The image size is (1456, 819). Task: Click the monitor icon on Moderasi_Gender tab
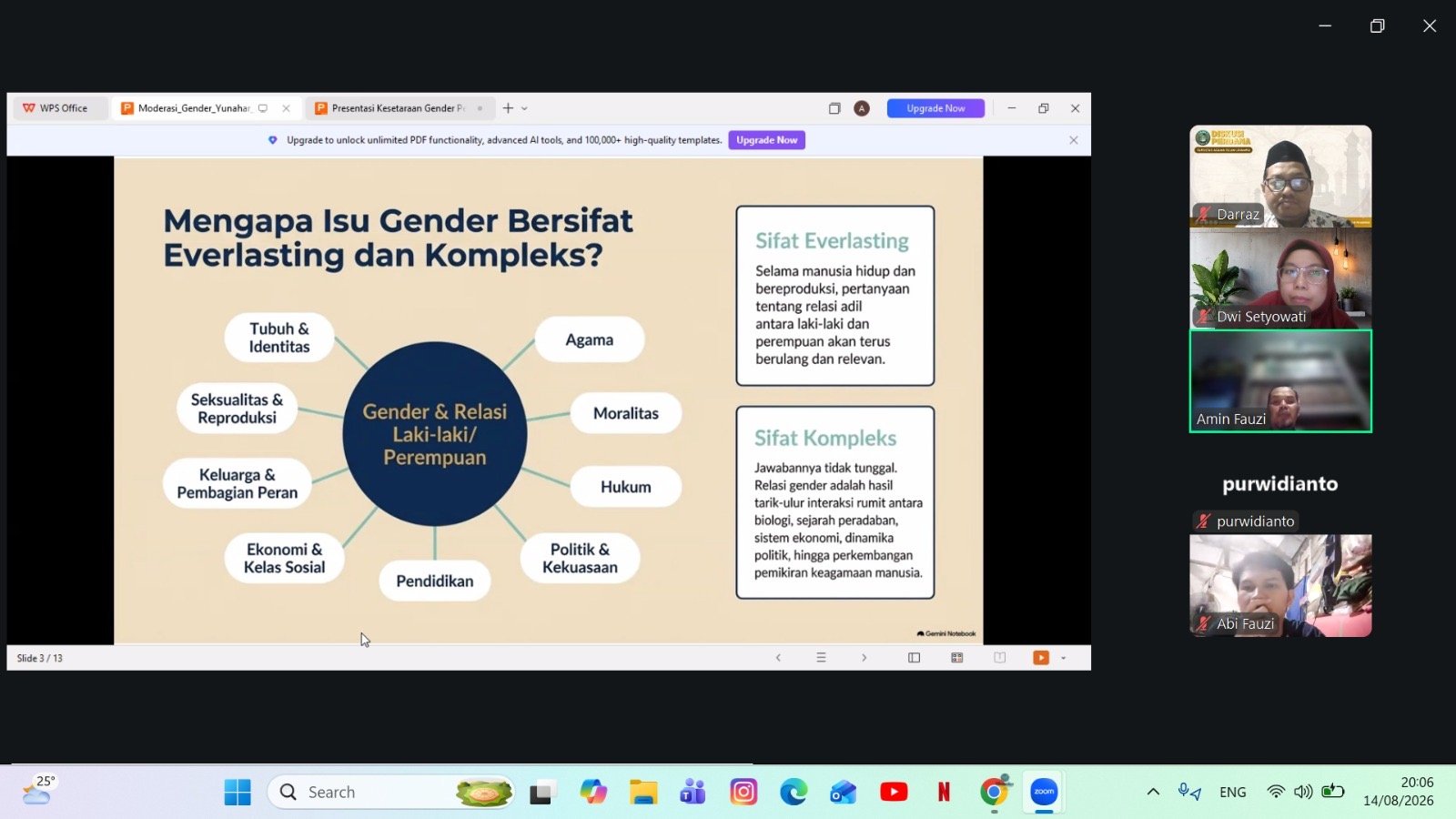263,108
